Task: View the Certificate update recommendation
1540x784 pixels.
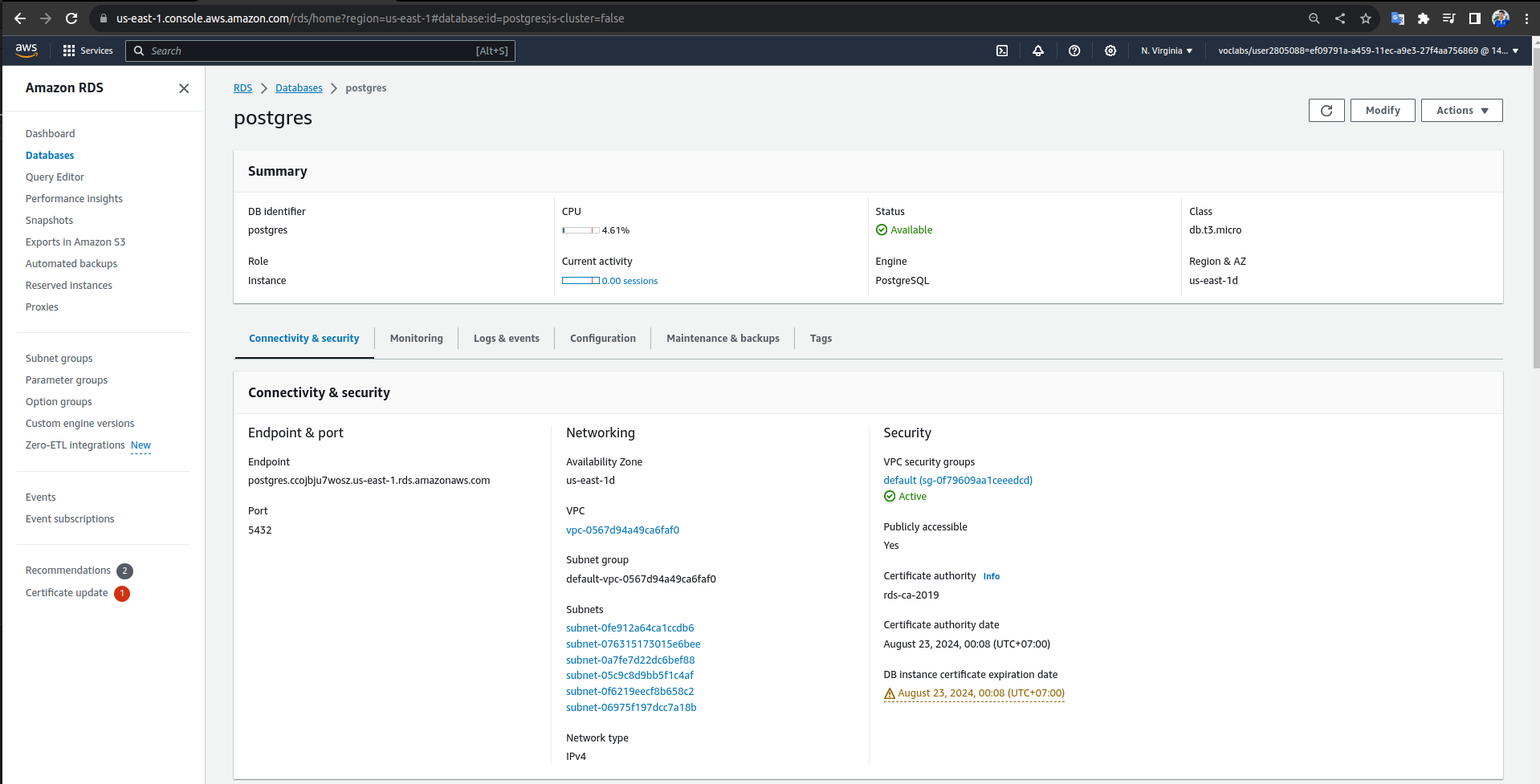Action: pos(67,593)
